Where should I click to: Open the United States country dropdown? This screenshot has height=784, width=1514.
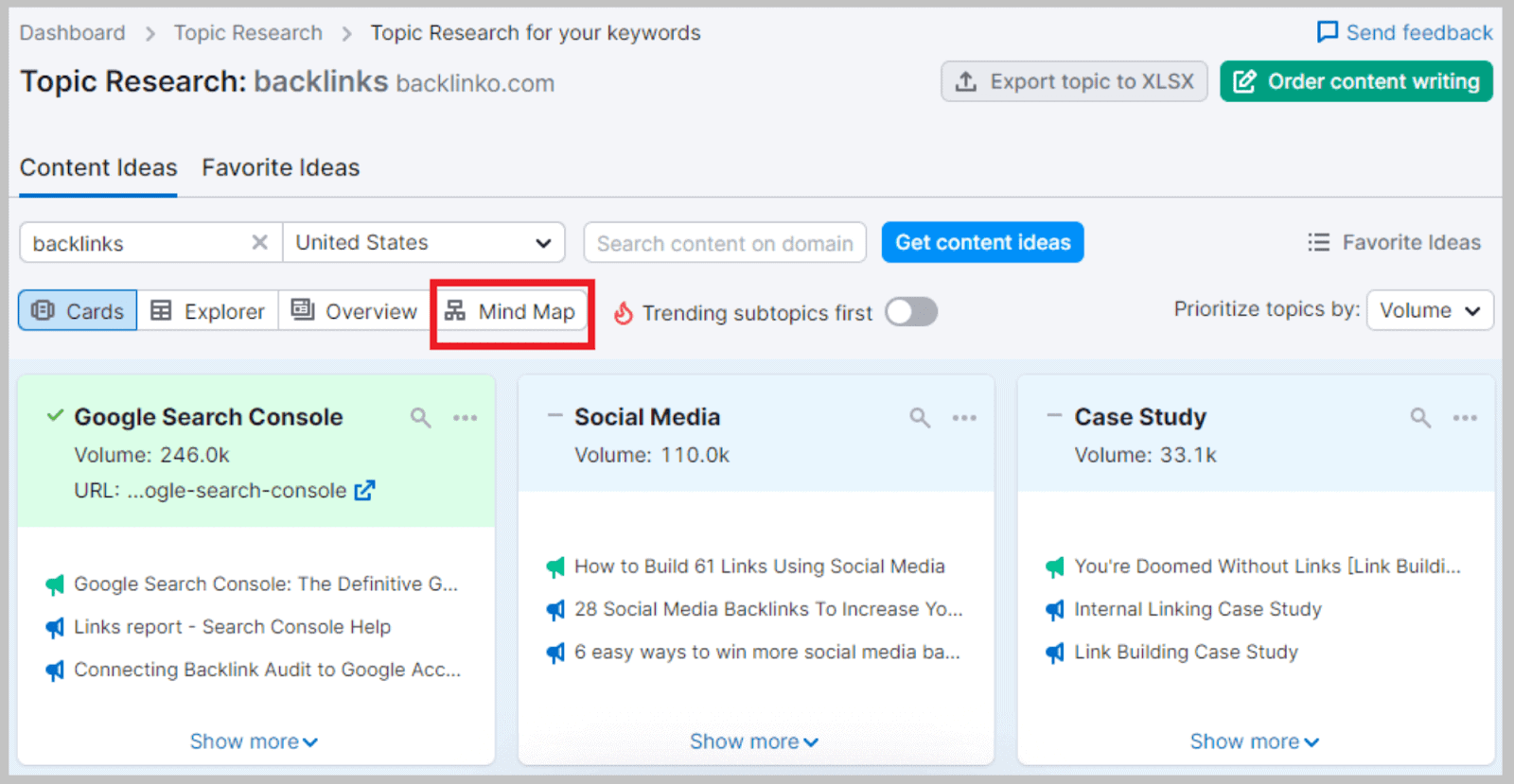423,243
